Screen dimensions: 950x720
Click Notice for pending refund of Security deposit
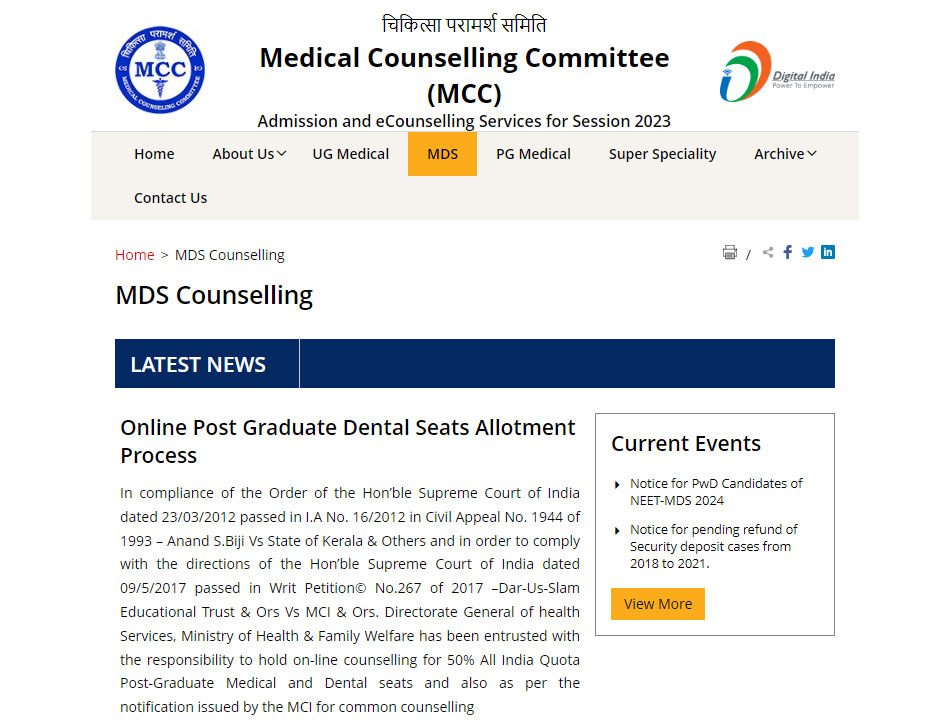(x=716, y=546)
